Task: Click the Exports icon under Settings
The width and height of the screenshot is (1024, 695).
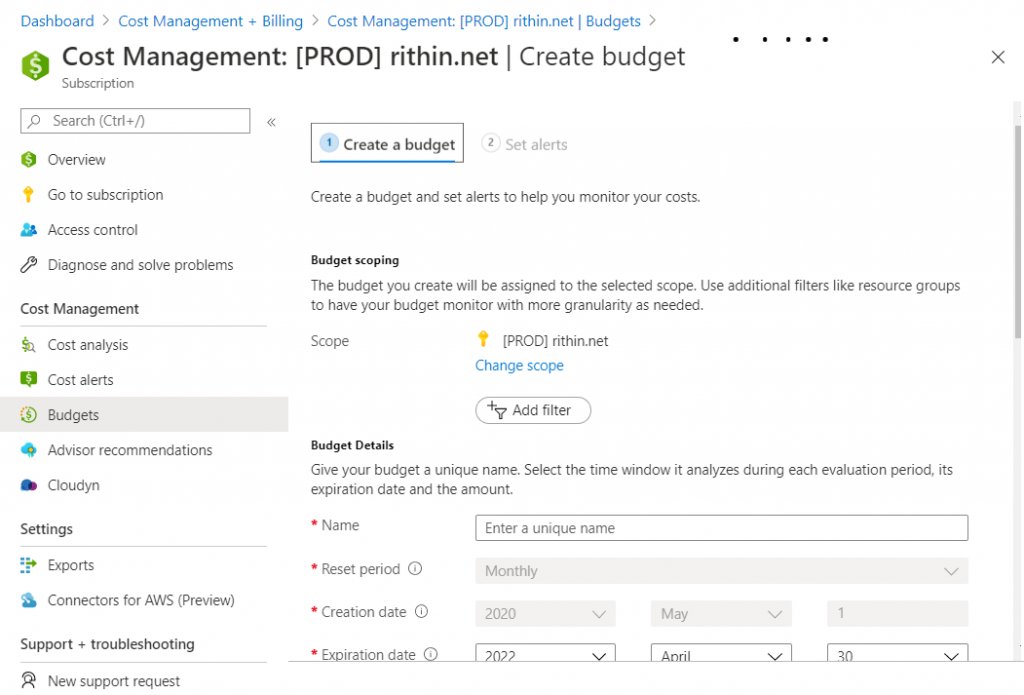Action: pos(29,565)
